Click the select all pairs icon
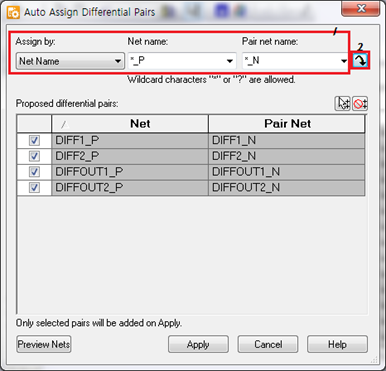 [x=342, y=104]
